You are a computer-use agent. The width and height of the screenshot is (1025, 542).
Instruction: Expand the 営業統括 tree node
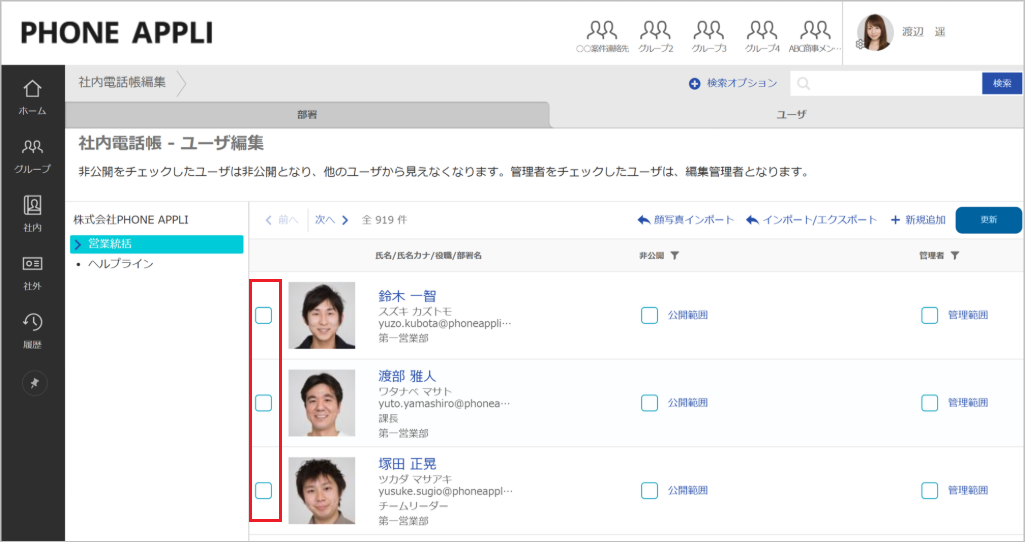coord(77,244)
